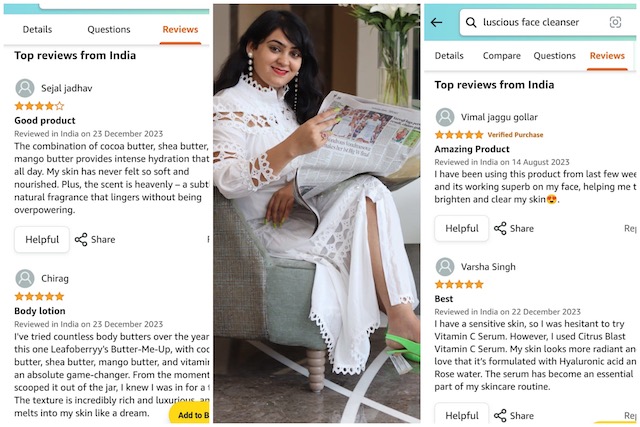
Task: Switch to the Details tab on left panel
Action: tap(37, 30)
